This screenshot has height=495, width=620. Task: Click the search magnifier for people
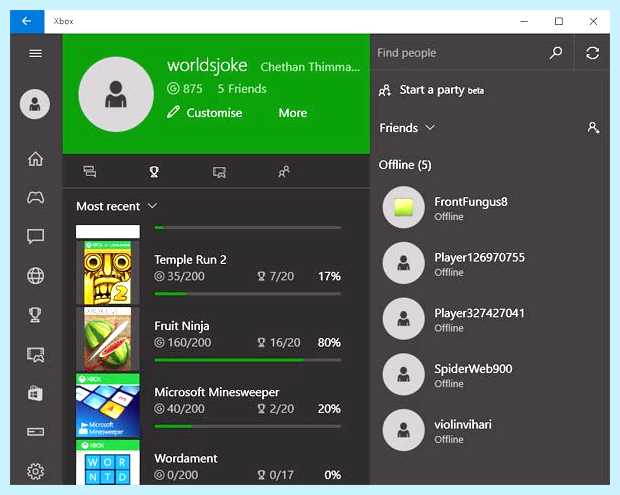(556, 53)
